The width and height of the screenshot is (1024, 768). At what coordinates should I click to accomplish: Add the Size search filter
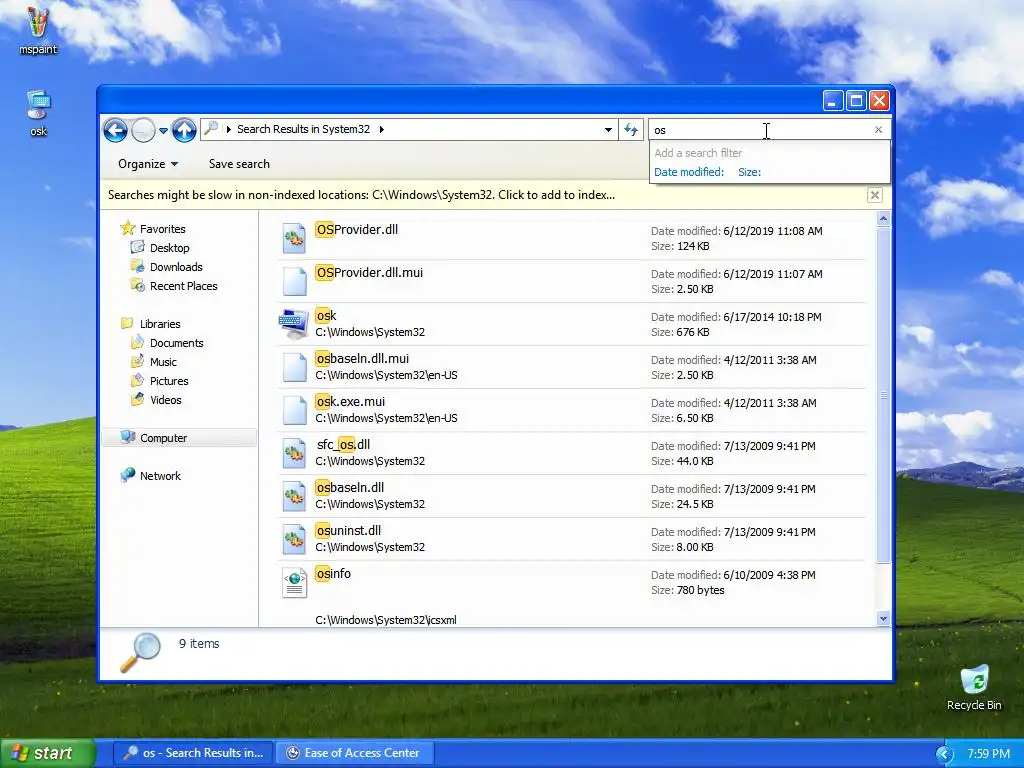click(749, 172)
